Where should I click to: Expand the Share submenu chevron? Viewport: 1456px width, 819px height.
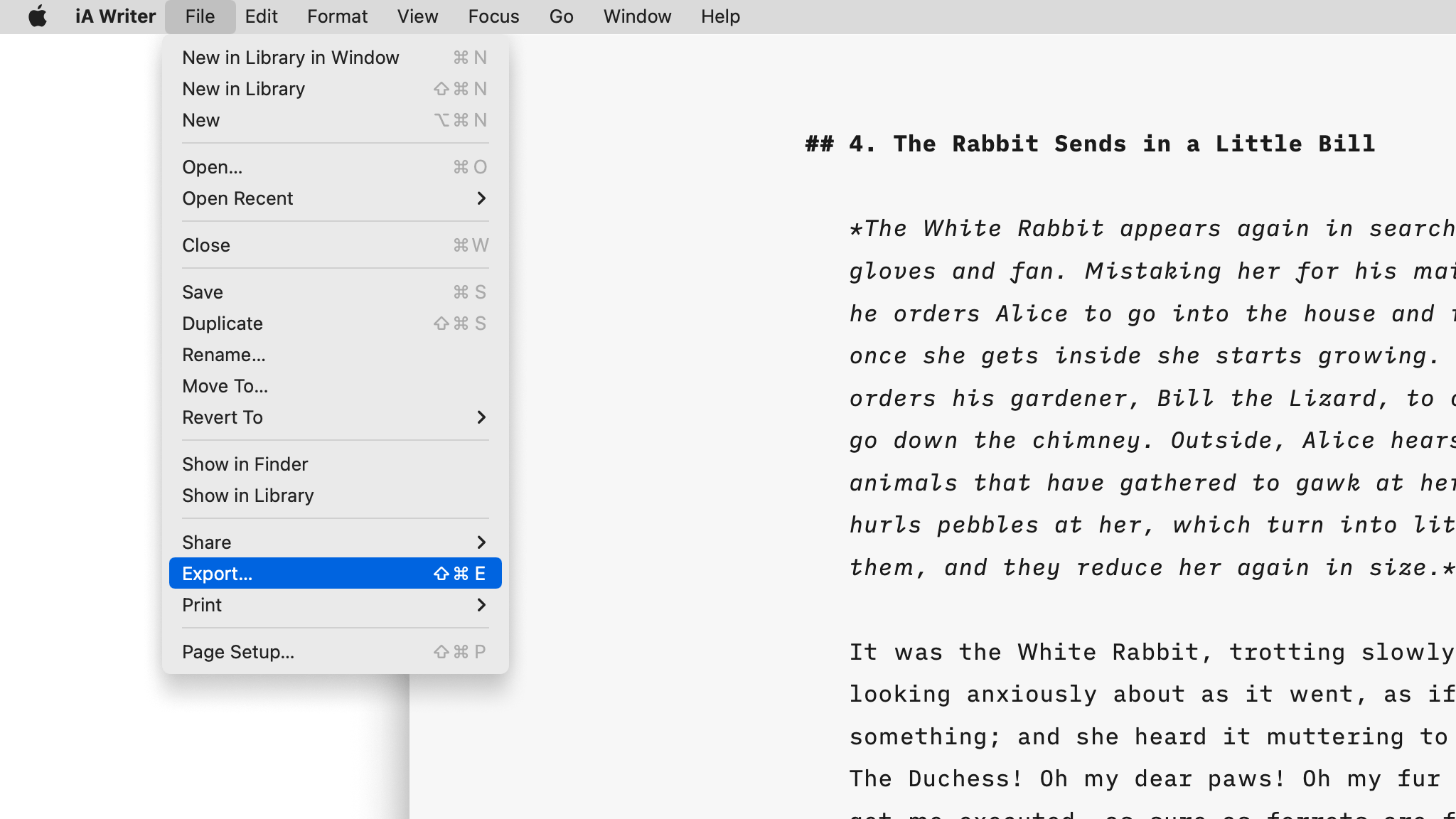click(x=481, y=542)
